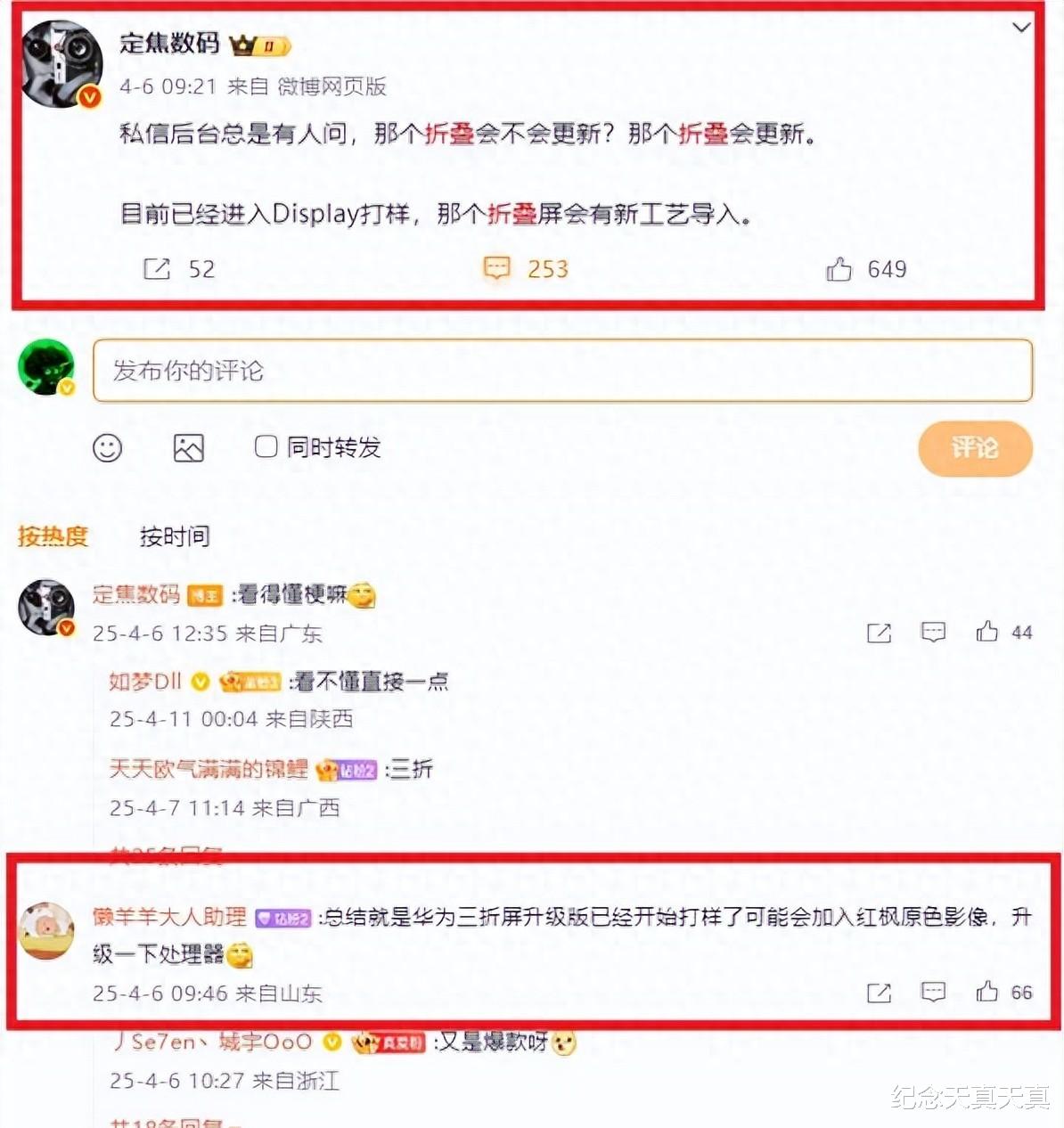Enable the 同时转发 checkbox

coord(266,446)
